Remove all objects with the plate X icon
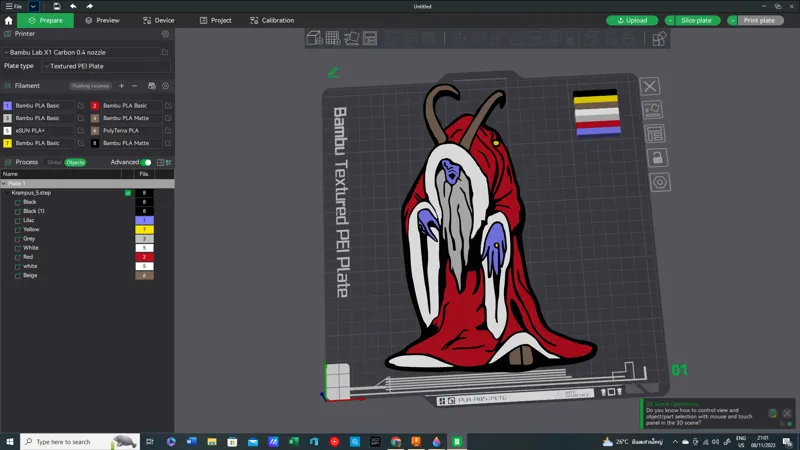 [x=649, y=86]
